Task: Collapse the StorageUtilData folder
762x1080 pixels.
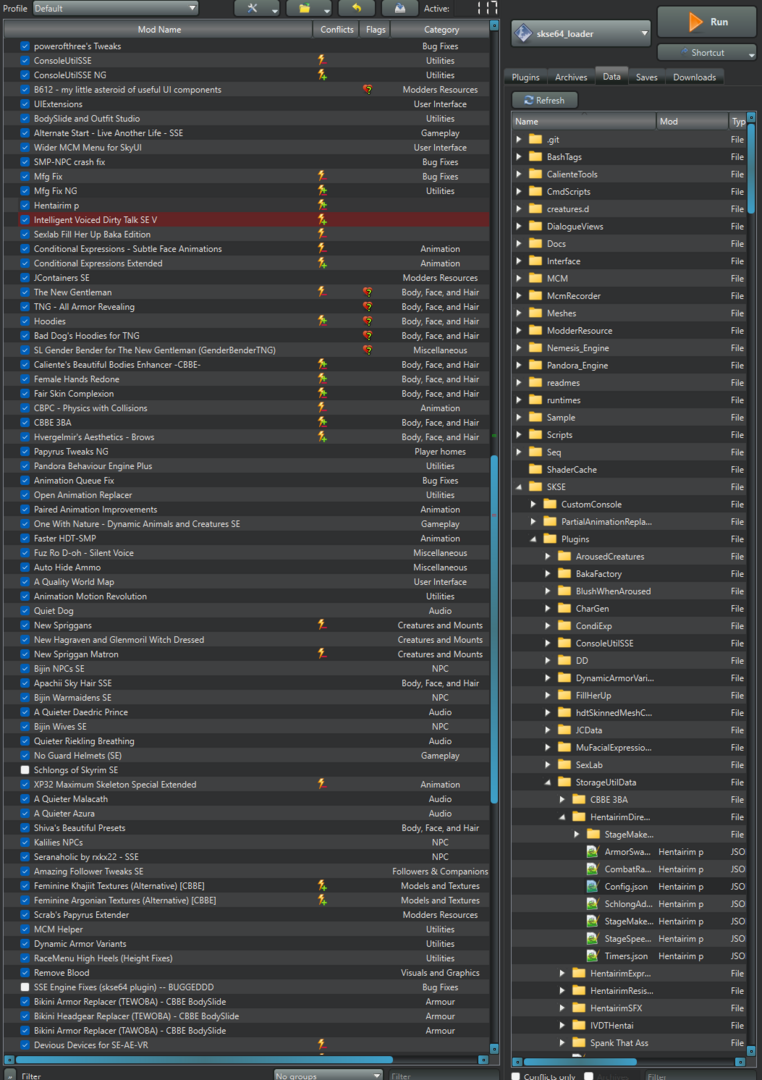Action: point(548,782)
